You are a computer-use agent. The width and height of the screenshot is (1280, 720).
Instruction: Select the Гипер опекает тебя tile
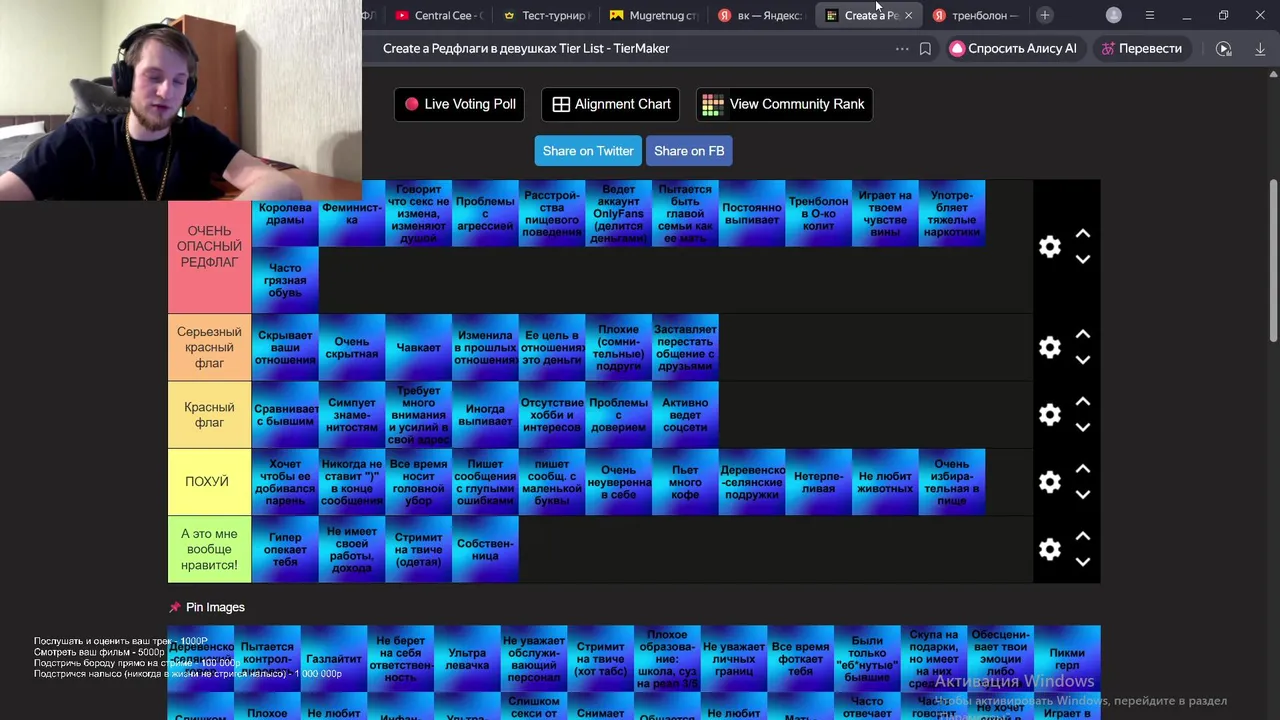click(285, 549)
